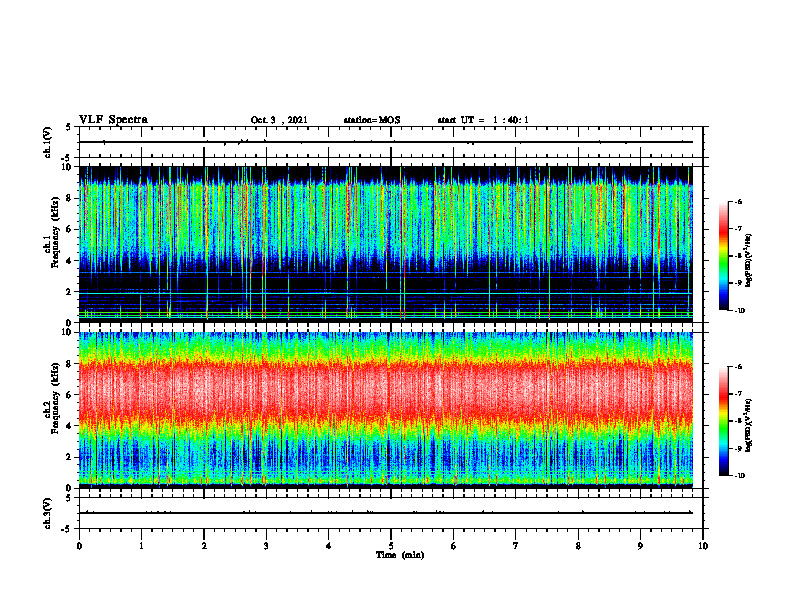This screenshot has width=792, height=612.
Task: Click the "5" tick on ch.1(V) axis
Action: (x=70, y=128)
